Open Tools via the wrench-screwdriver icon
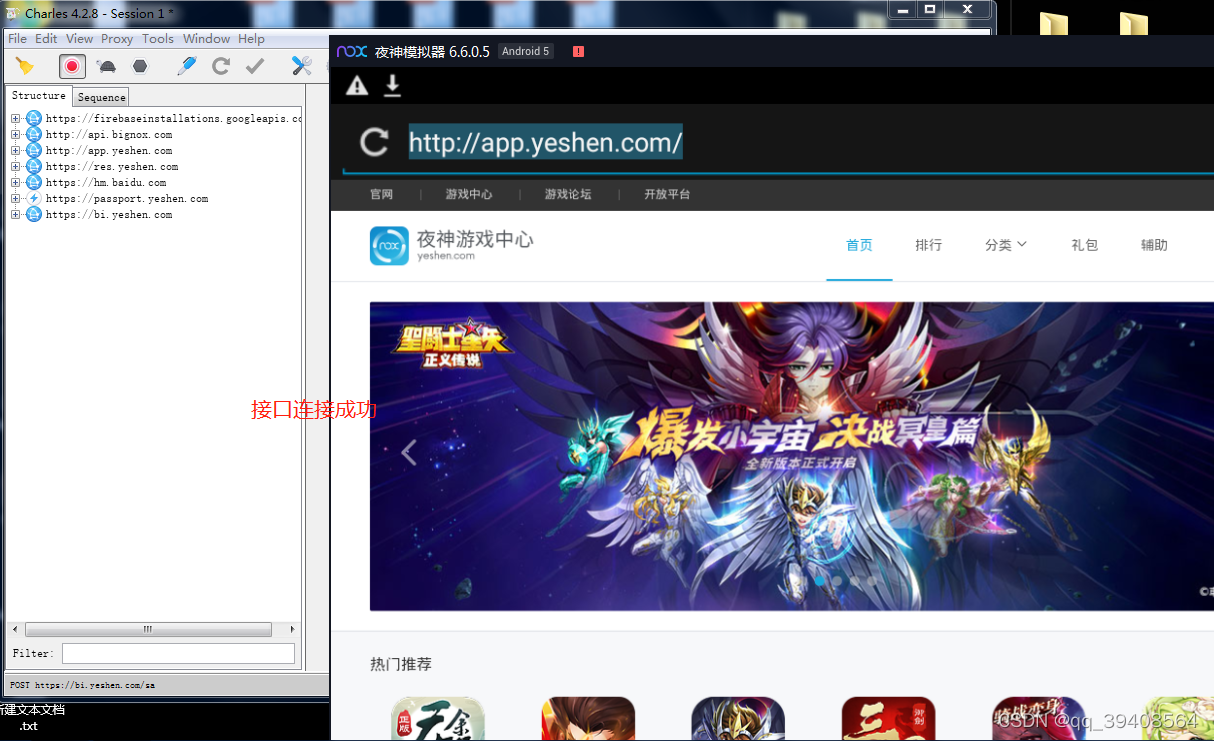Screen dimensions: 1214x741 pyautogui.click(x=301, y=66)
